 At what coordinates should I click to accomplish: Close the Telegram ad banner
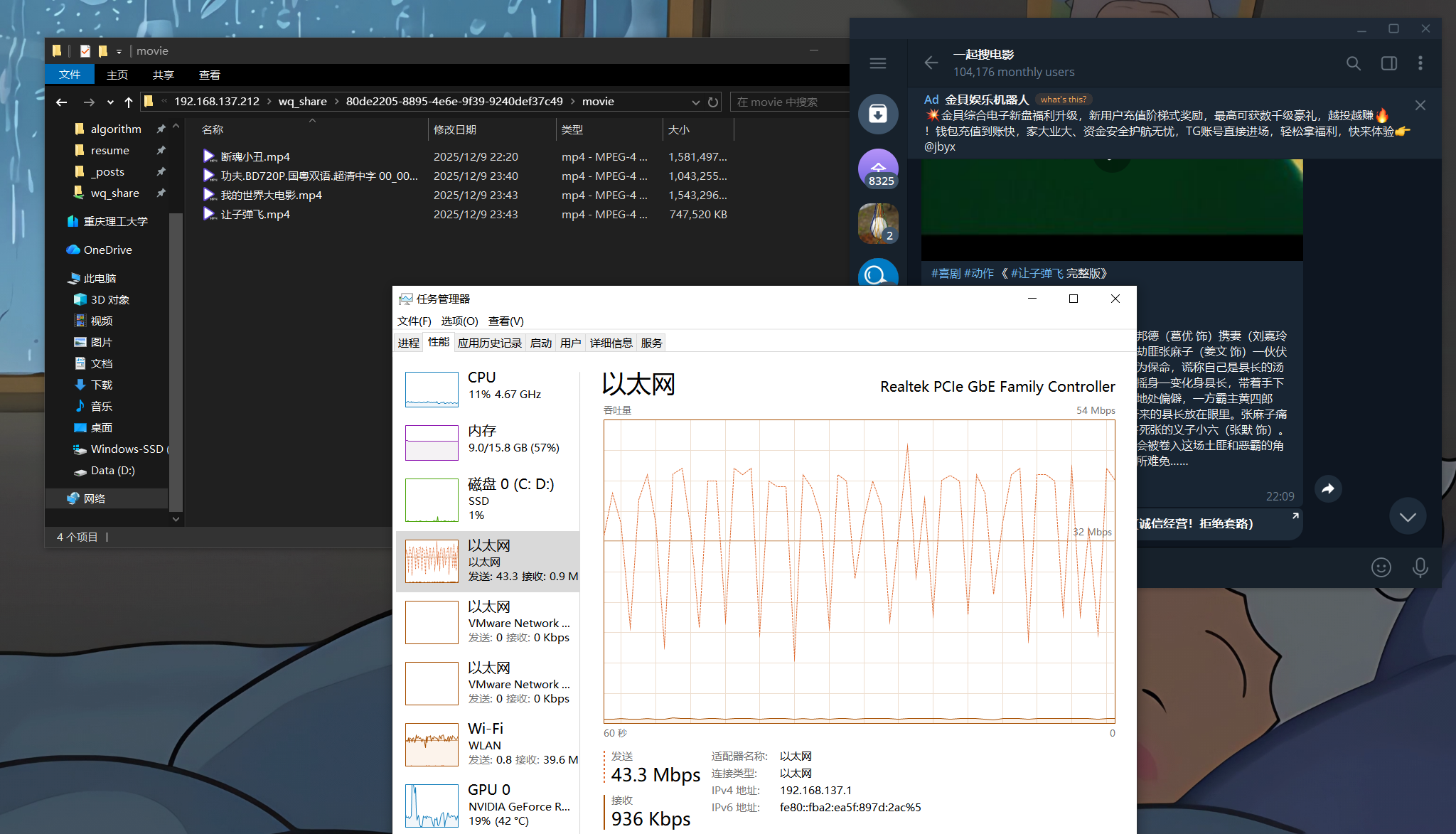click(1420, 105)
